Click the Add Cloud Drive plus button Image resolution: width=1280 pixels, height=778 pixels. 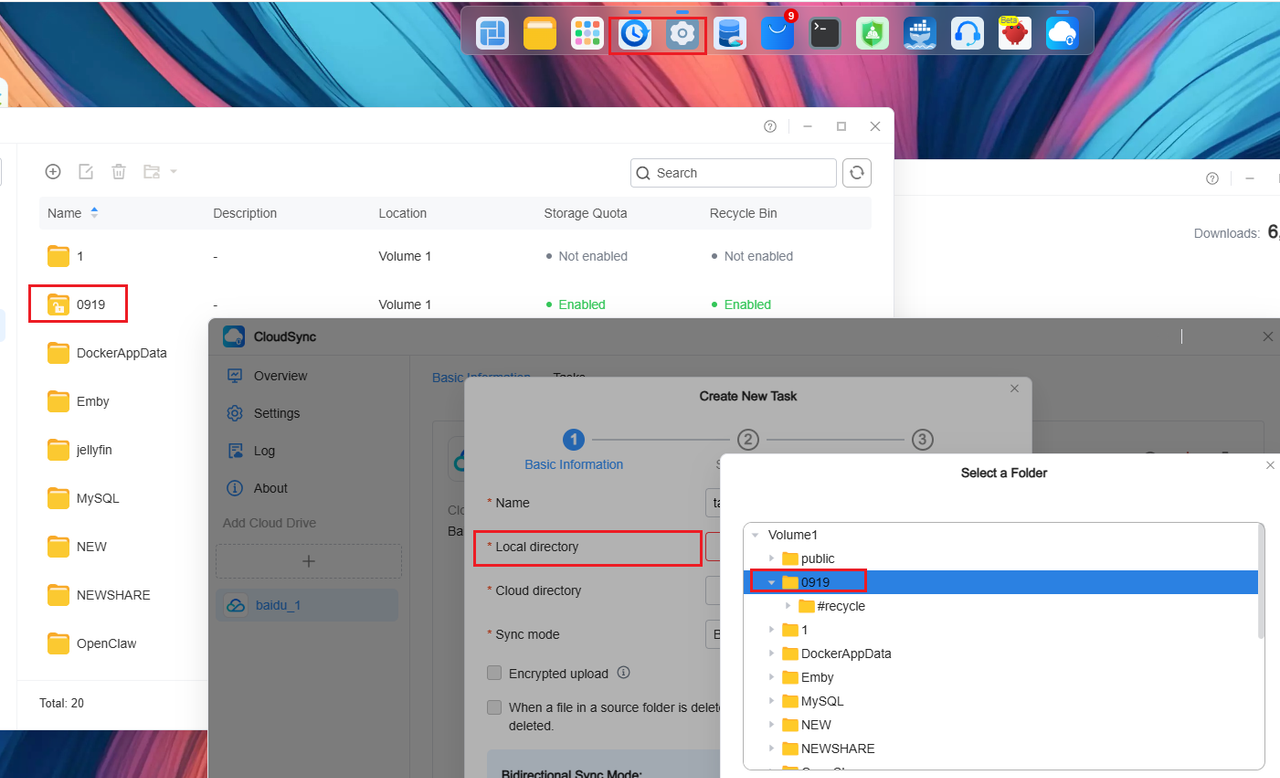(x=308, y=561)
